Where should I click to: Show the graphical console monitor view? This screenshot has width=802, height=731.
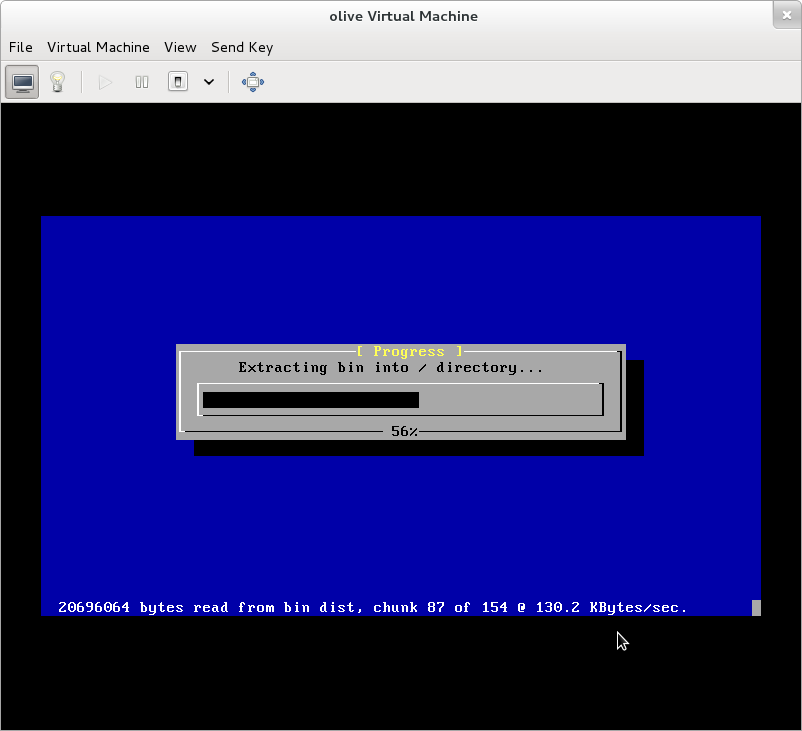[22, 82]
